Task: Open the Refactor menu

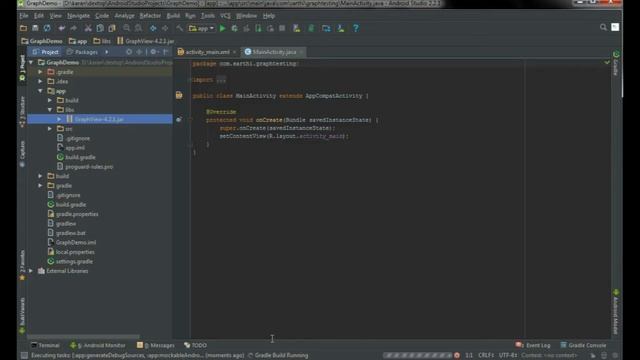Action: pyautogui.click(x=150, y=16)
